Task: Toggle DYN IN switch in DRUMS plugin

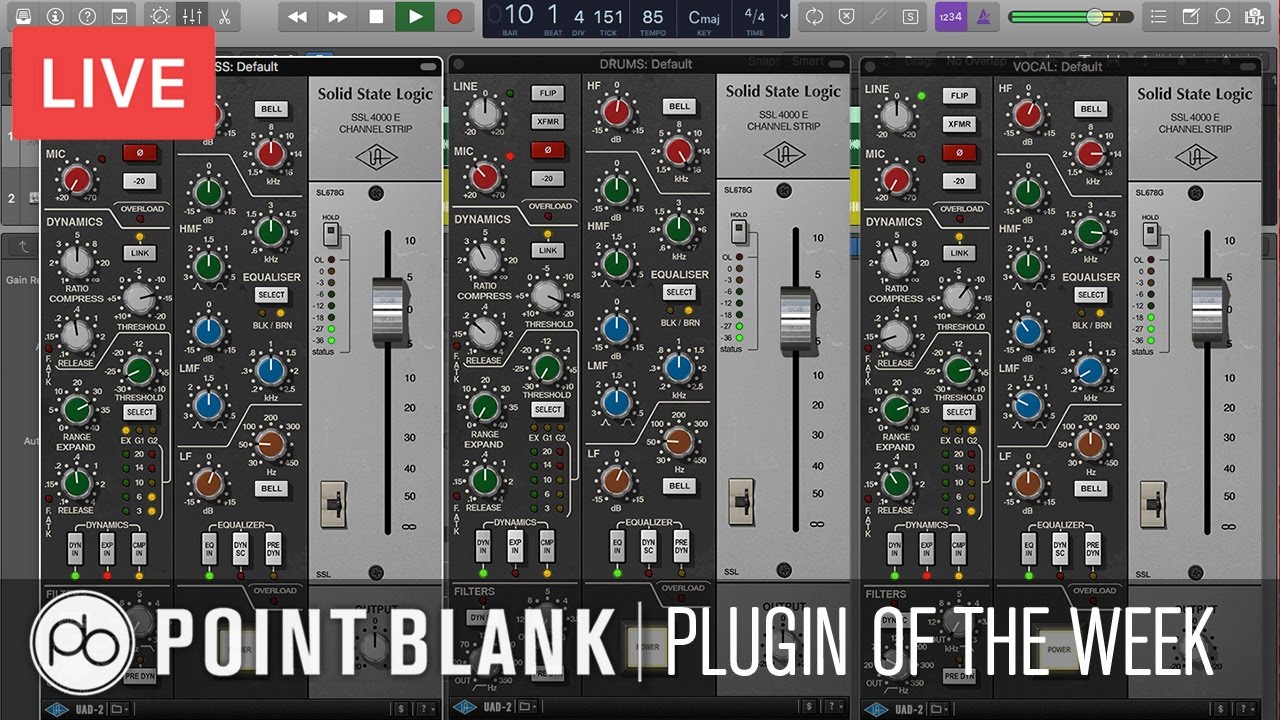Action: click(x=483, y=546)
